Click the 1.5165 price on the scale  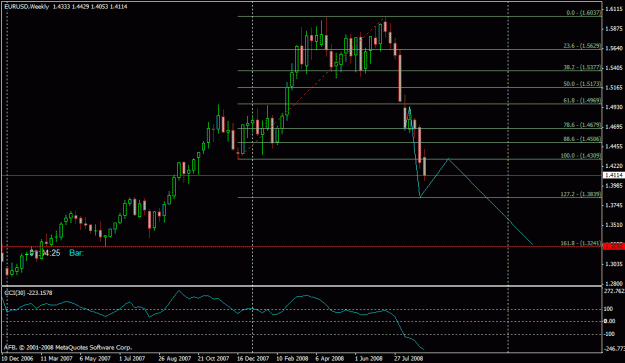[x=614, y=87]
